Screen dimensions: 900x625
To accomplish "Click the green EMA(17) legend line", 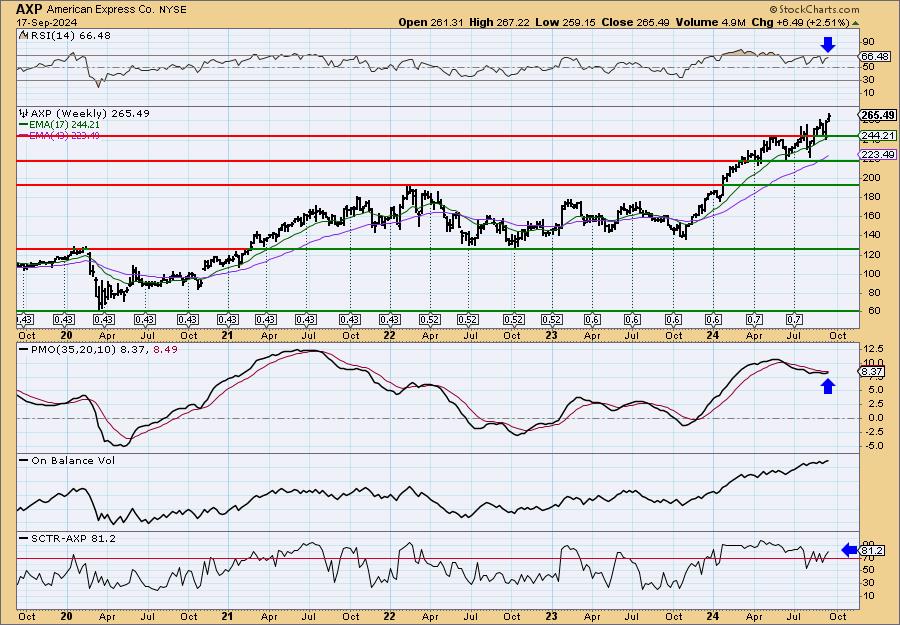I will tap(24, 125).
